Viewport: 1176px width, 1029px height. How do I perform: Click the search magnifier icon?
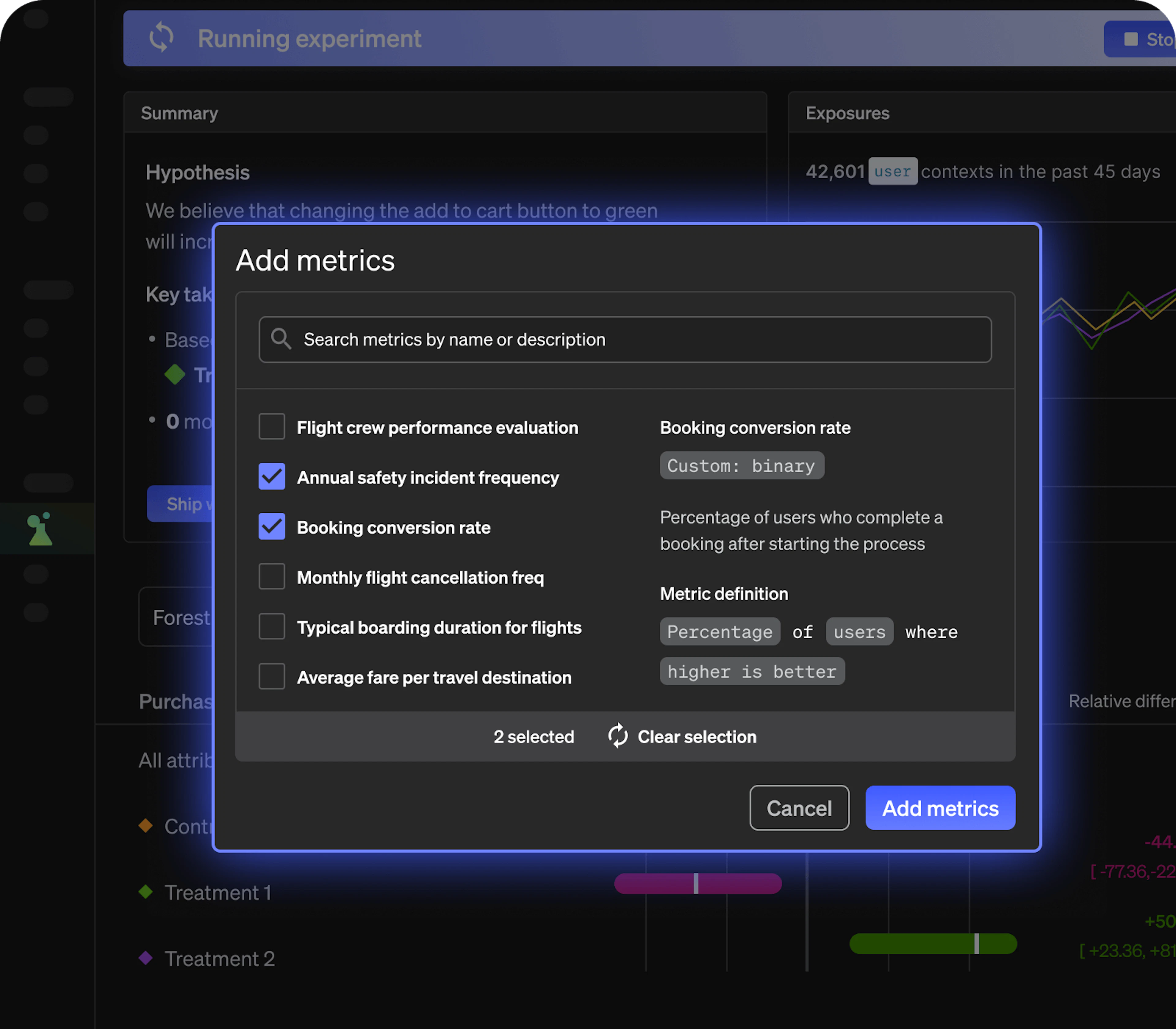coord(281,339)
